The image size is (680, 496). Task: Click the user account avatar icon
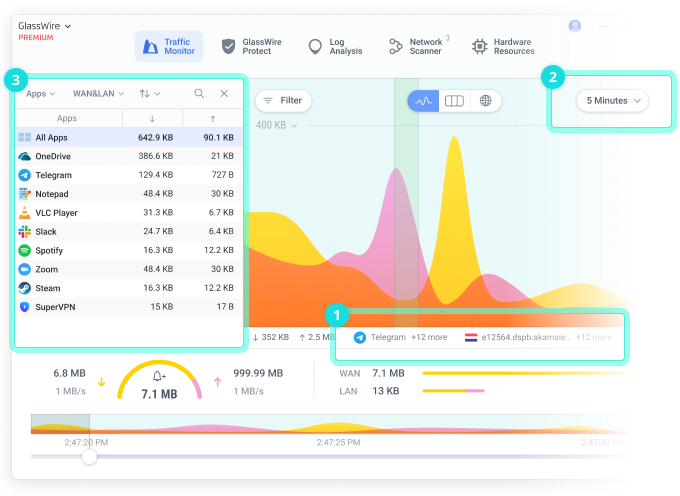pos(575,26)
